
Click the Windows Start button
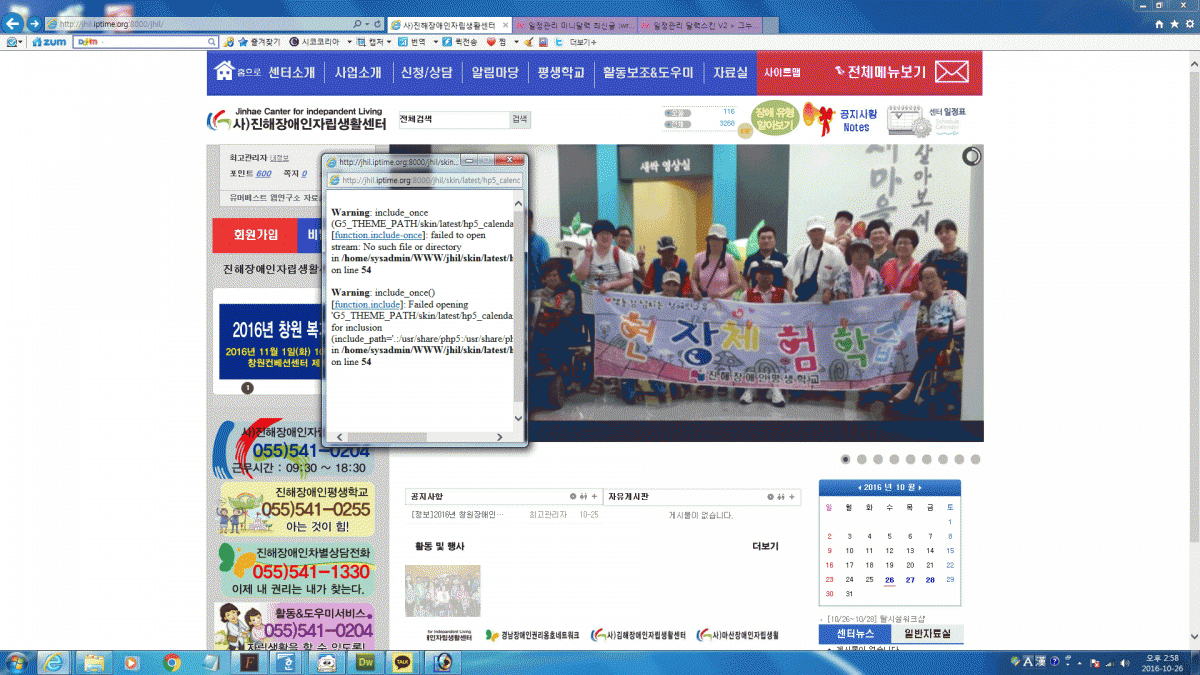pyautogui.click(x=17, y=662)
